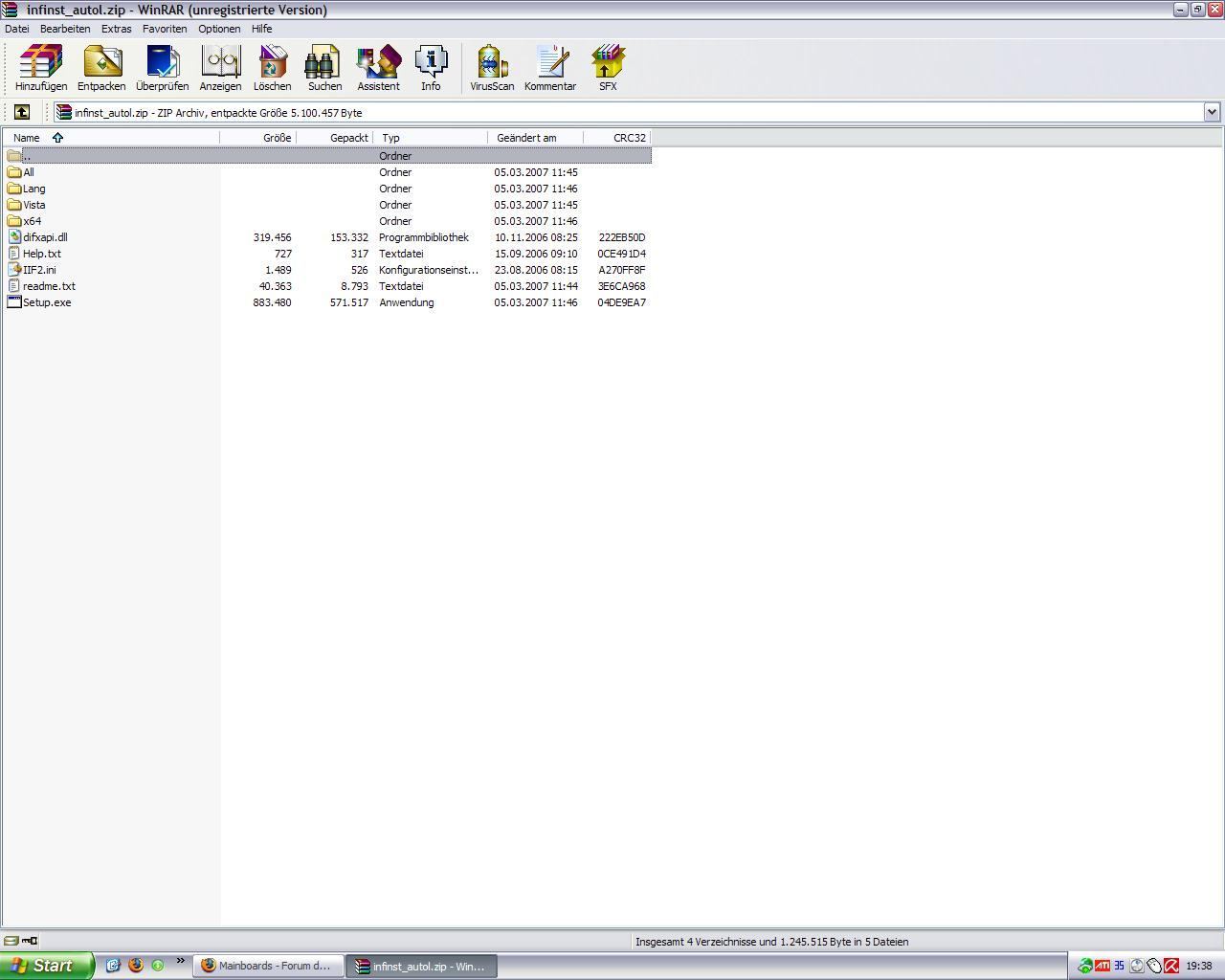1225x980 pixels.
Task: Run VirusScan from the toolbar
Action: [x=492, y=67]
